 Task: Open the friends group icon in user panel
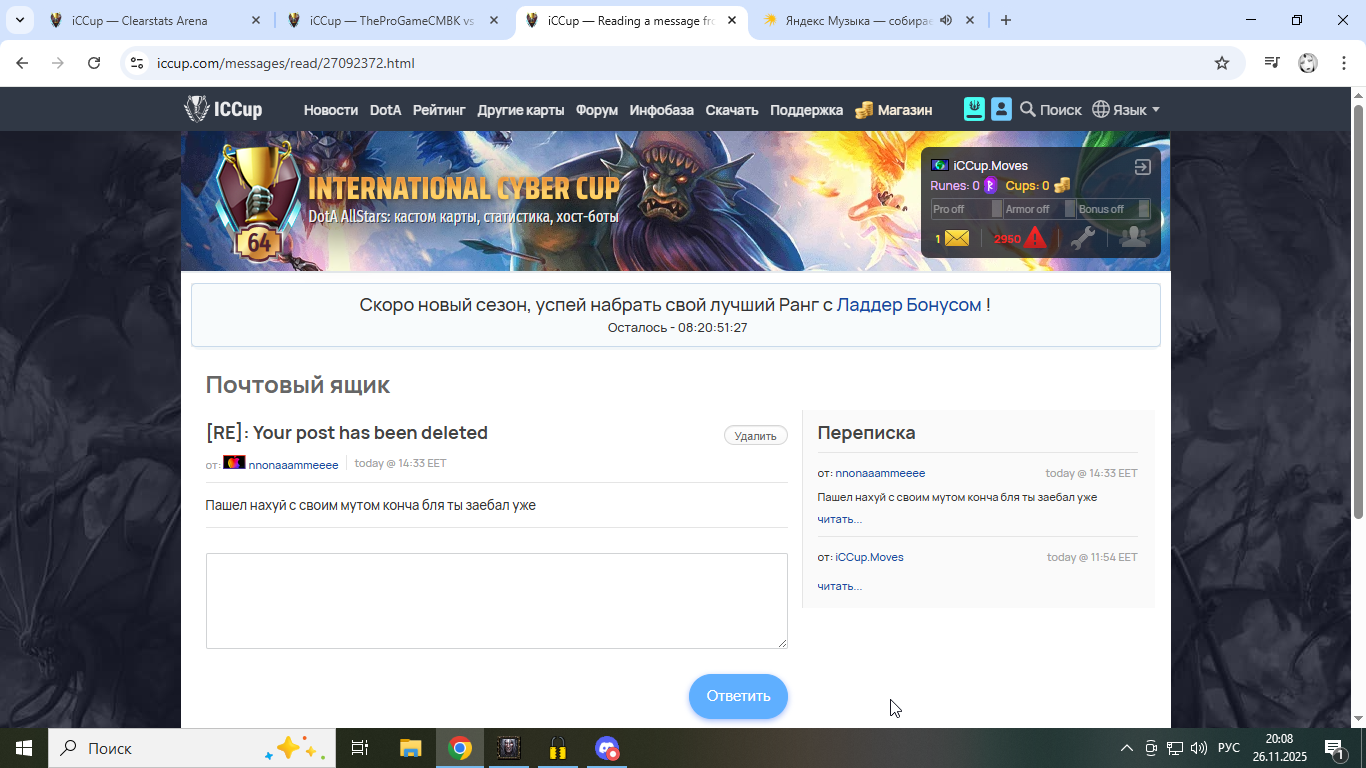tap(1134, 237)
